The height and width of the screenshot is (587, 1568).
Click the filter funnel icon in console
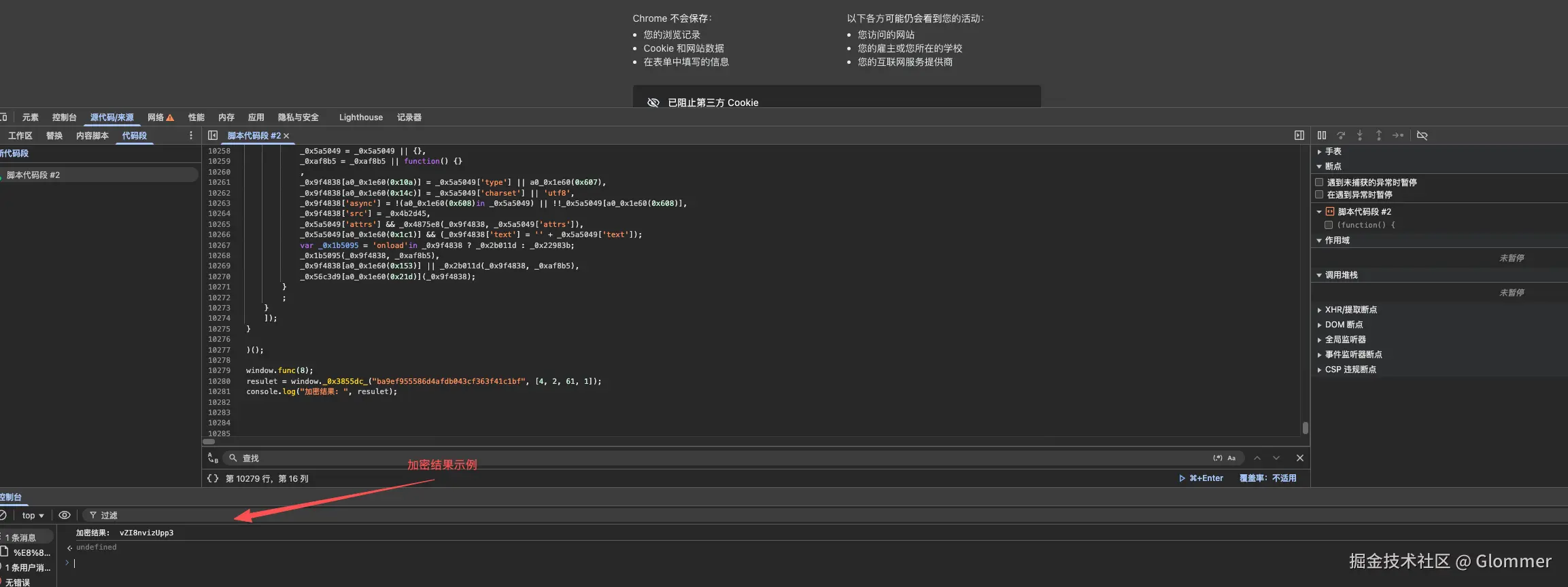point(93,515)
